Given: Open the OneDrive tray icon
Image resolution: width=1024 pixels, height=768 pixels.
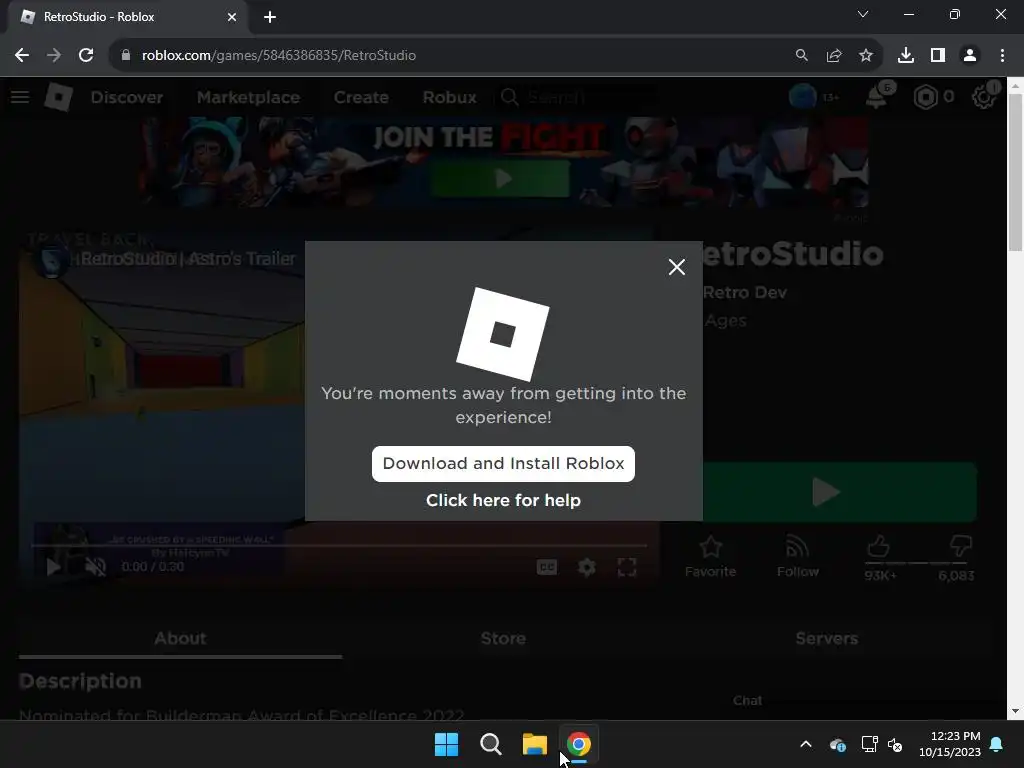Looking at the screenshot, I should 838,744.
